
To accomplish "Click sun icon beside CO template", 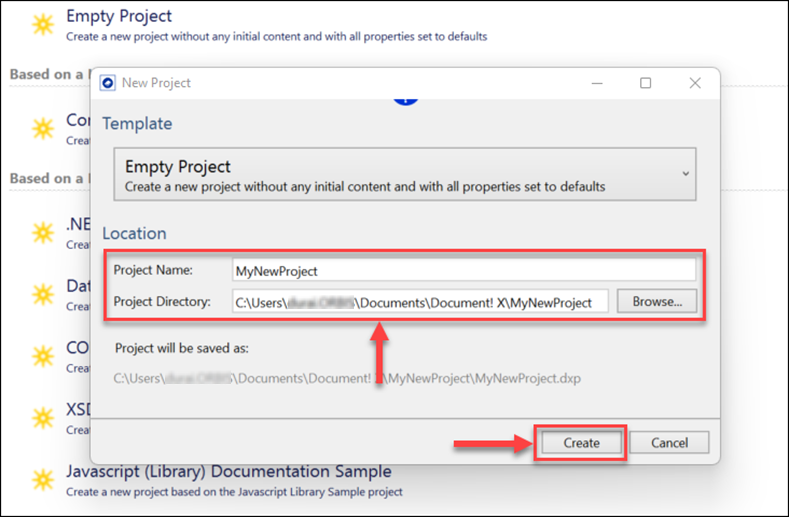I will 42,356.
